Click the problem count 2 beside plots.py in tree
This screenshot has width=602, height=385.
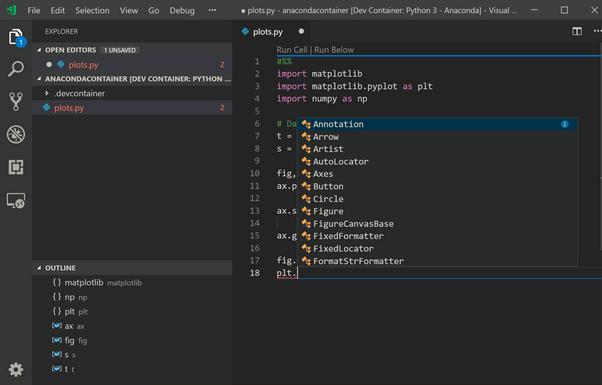pos(222,108)
